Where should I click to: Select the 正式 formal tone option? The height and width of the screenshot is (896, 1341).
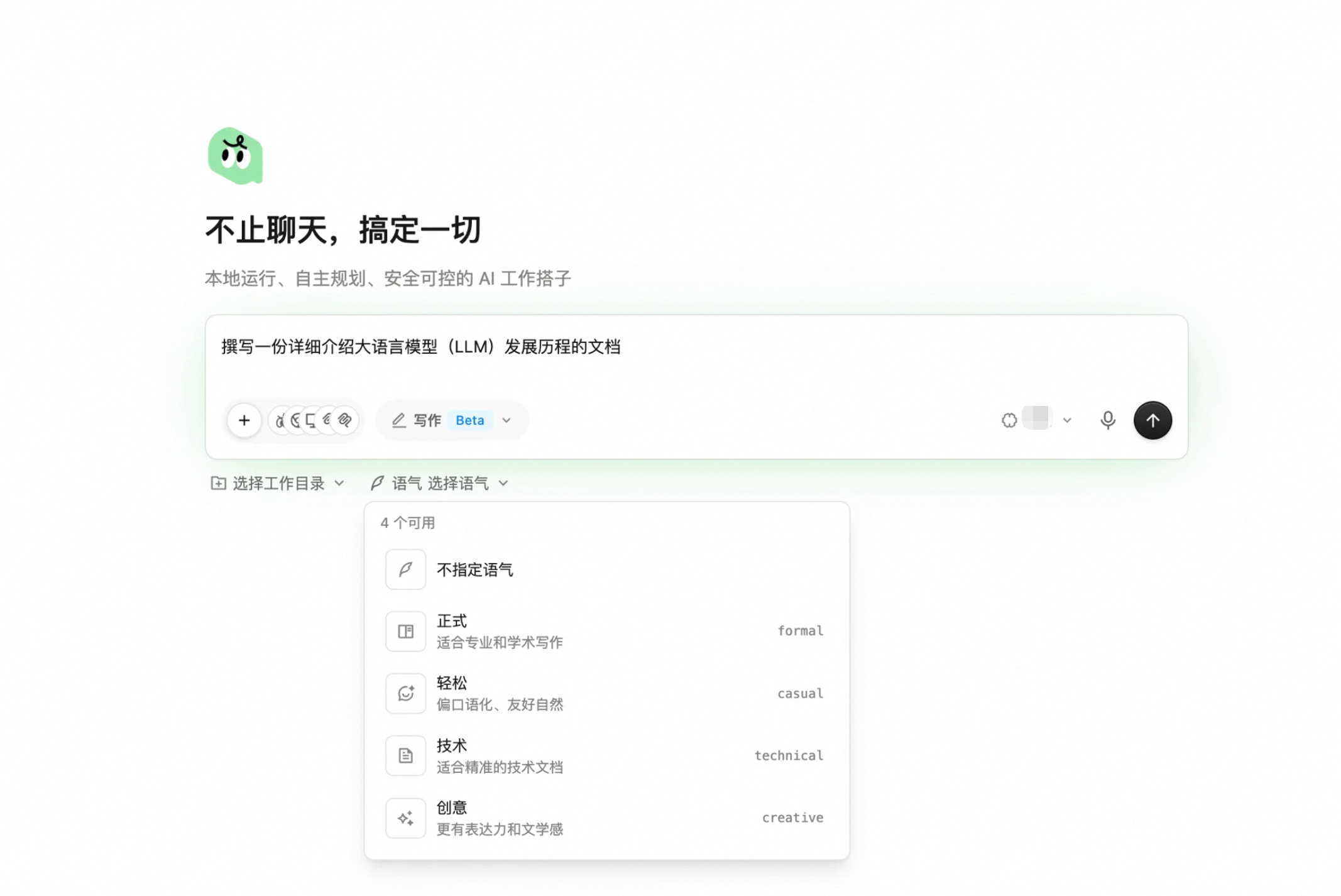coord(606,631)
